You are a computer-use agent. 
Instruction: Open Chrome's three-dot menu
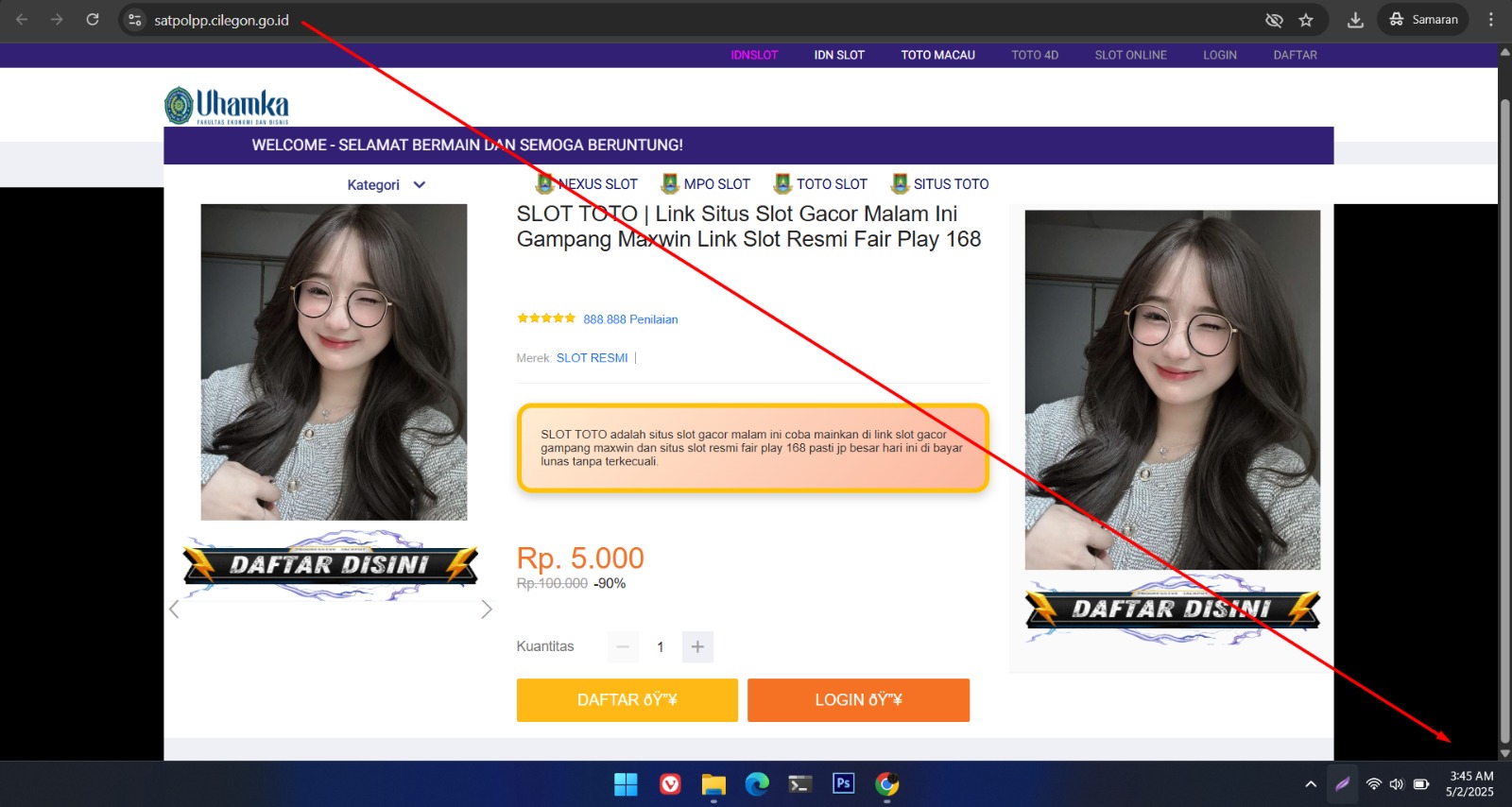[x=1491, y=20]
